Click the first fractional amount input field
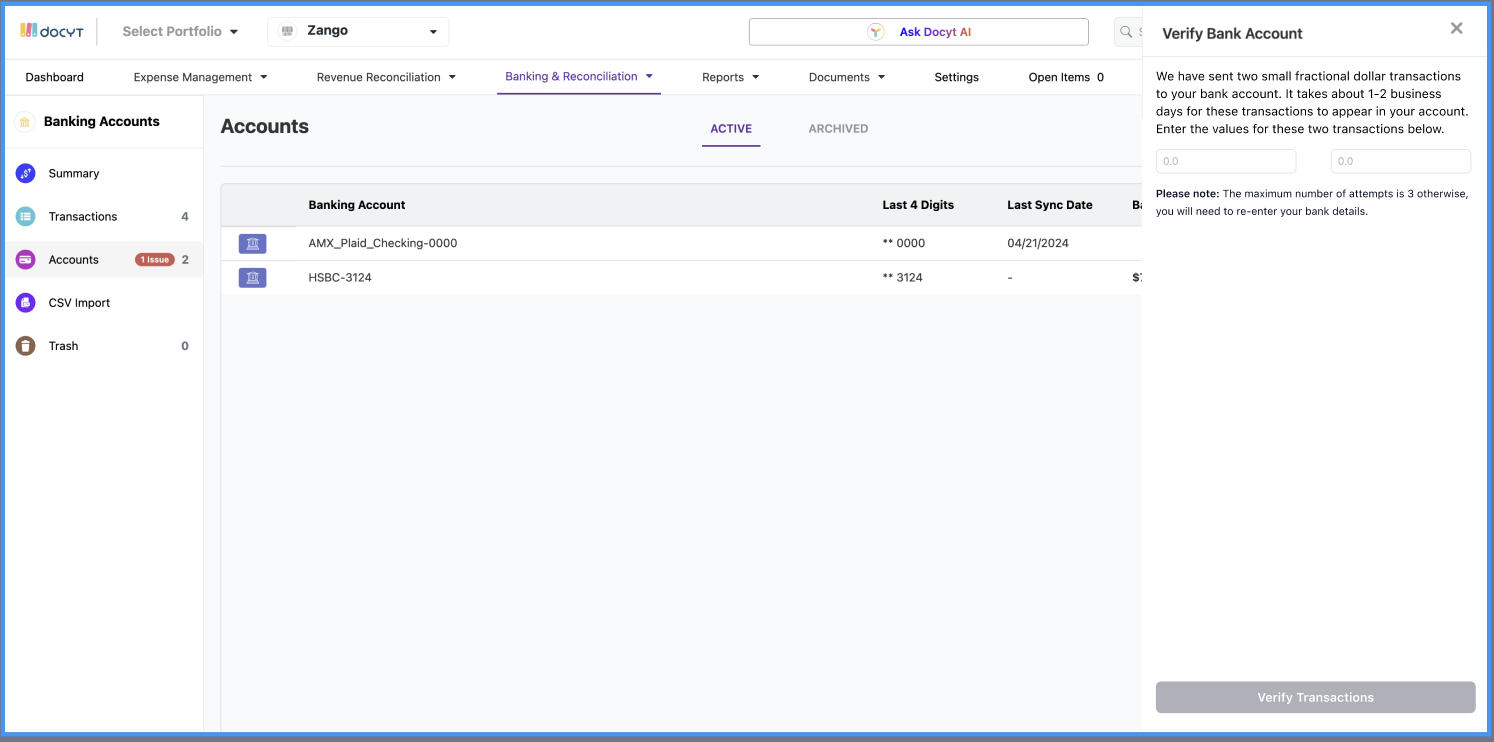Screen dimensions: 1494x742 coord(1226,161)
